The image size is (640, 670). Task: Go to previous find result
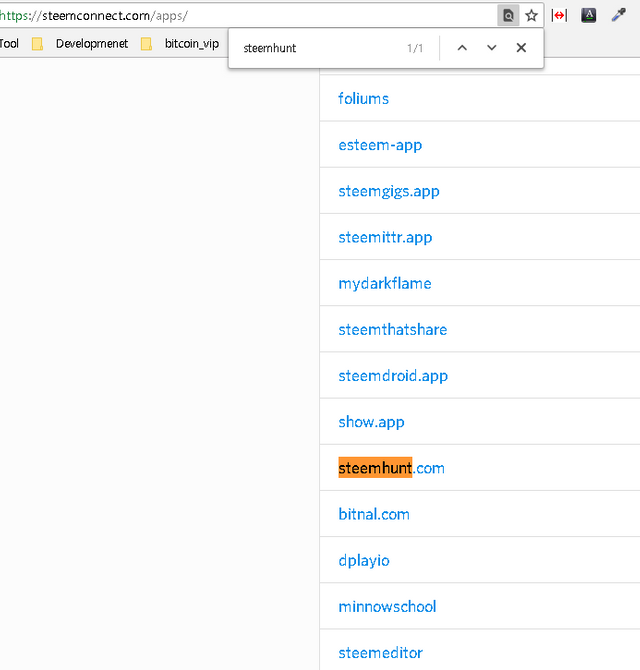tap(462, 48)
